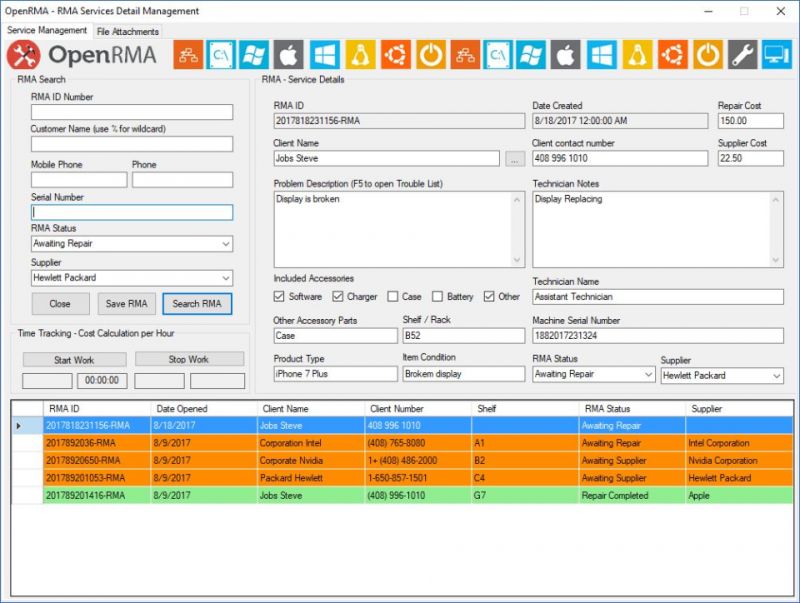Click the Client Name column header

[x=311, y=409]
